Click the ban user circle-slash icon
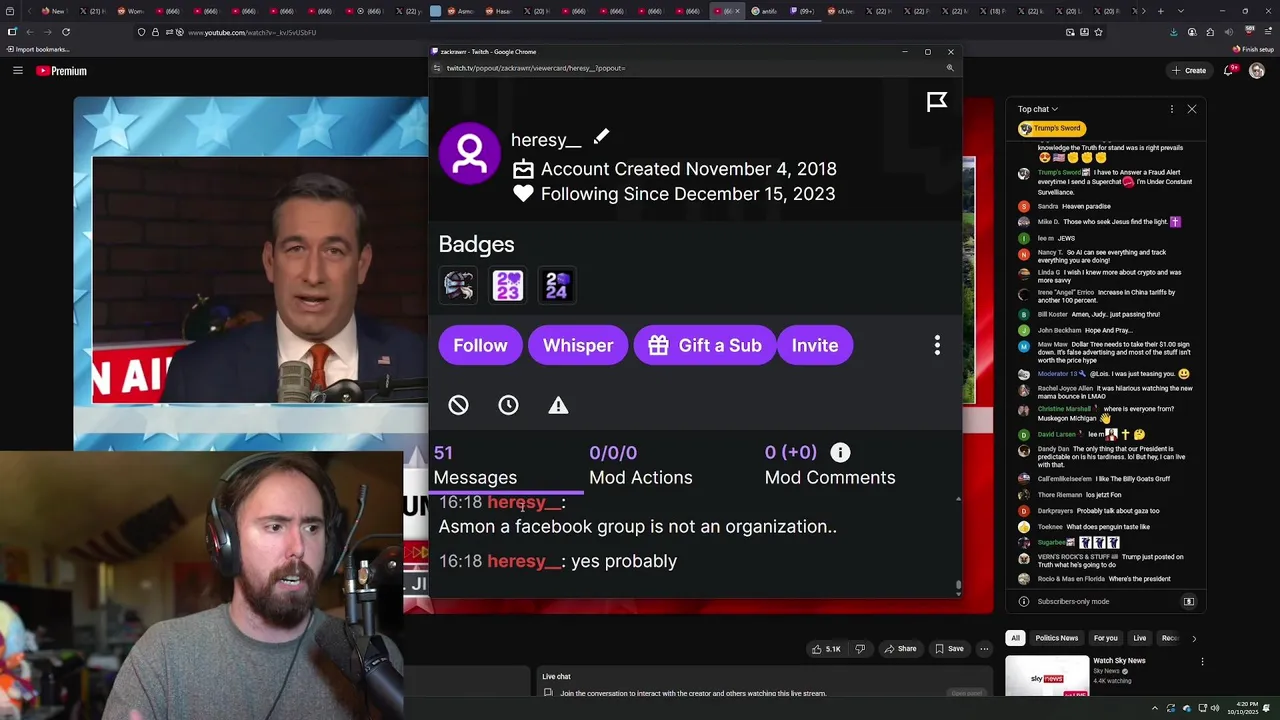 coord(458,404)
